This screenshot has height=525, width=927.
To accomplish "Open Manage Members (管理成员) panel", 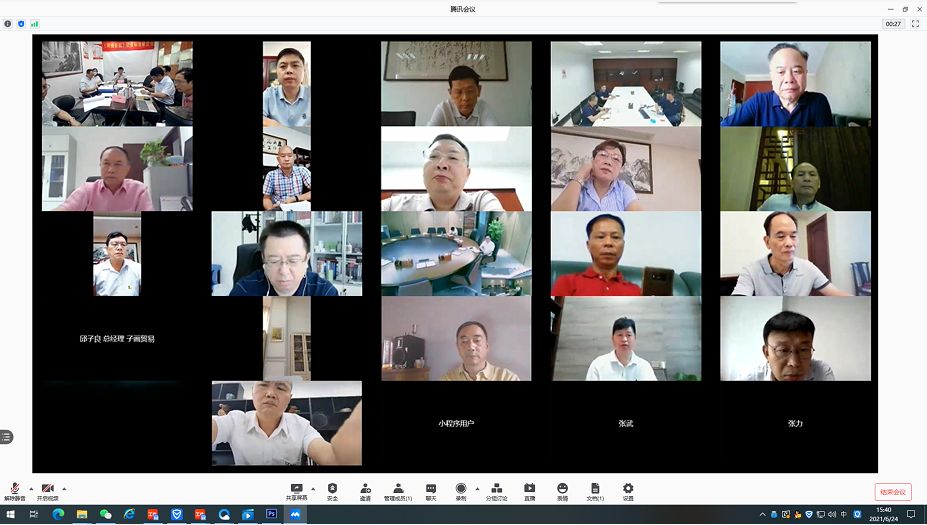I will point(397,491).
